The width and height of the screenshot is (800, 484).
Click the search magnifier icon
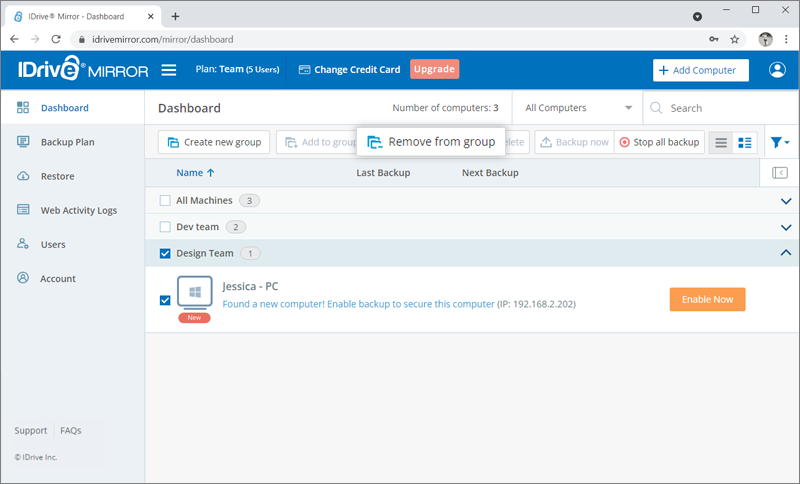[656, 108]
